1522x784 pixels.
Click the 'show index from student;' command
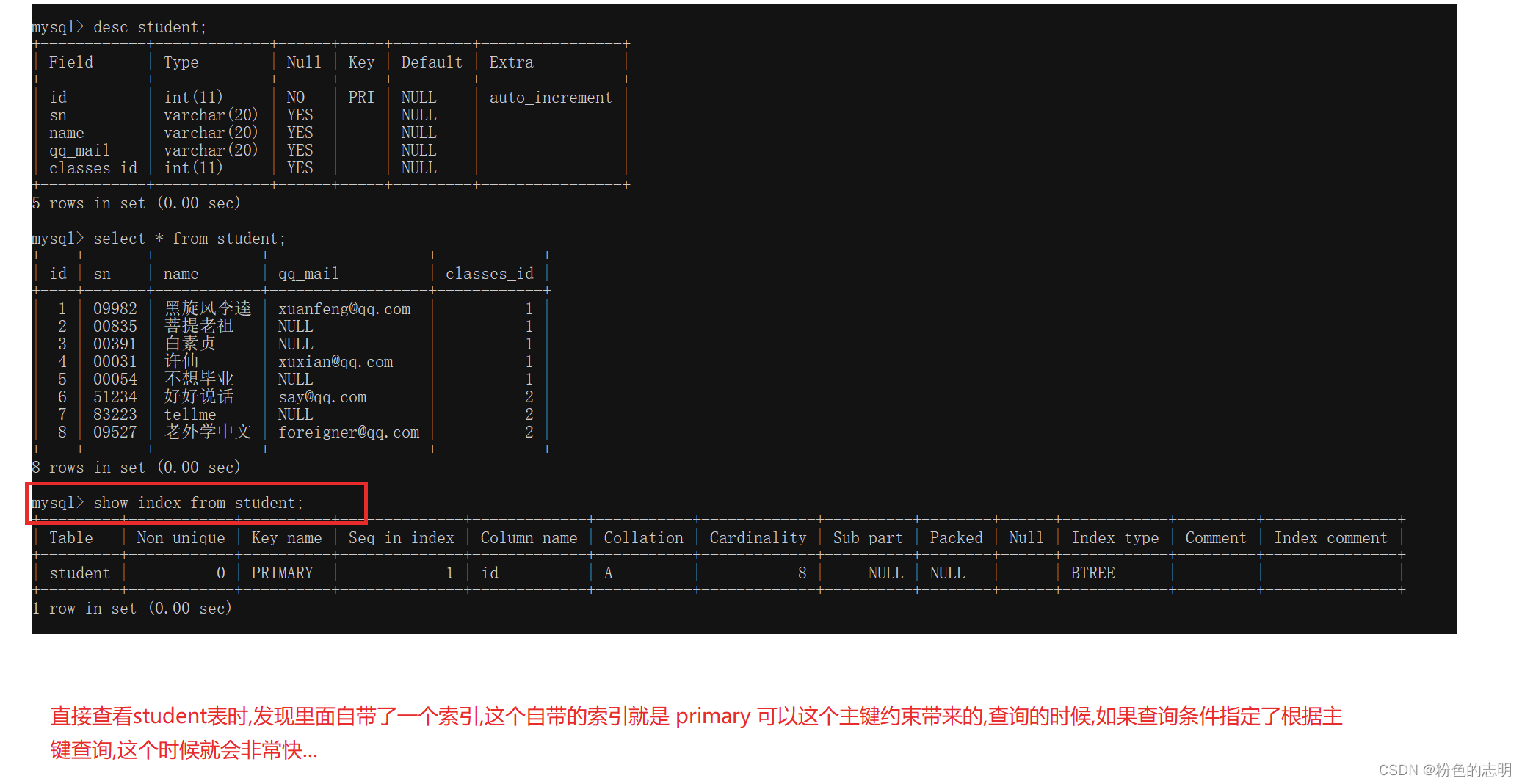198,503
